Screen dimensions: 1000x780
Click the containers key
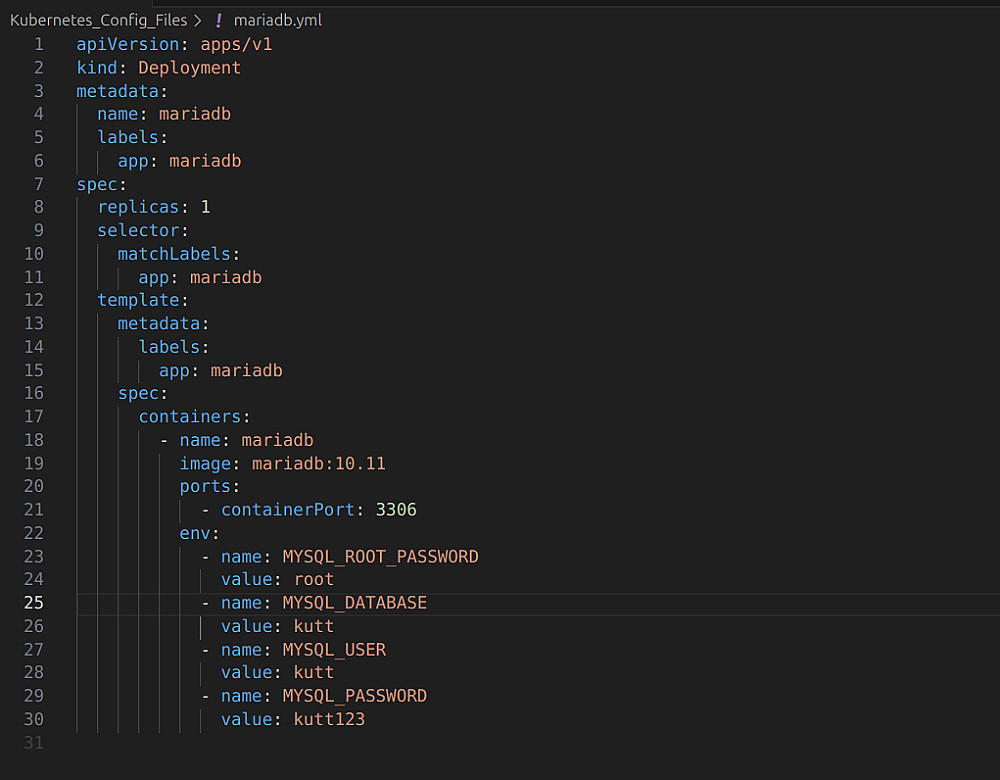(x=190, y=417)
